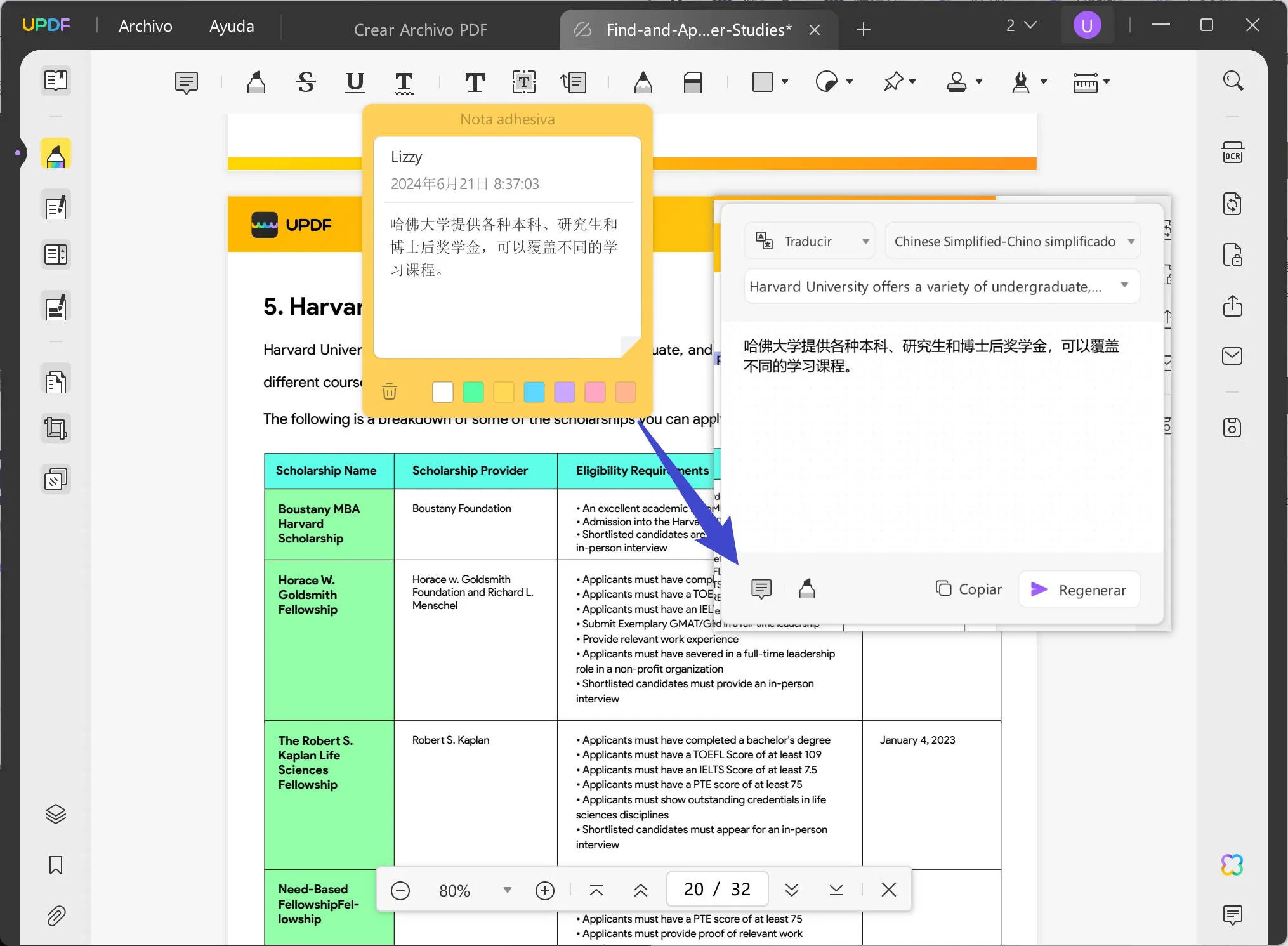This screenshot has width=1288, height=946.
Task: Select the squiggly underline tool
Action: click(x=404, y=82)
